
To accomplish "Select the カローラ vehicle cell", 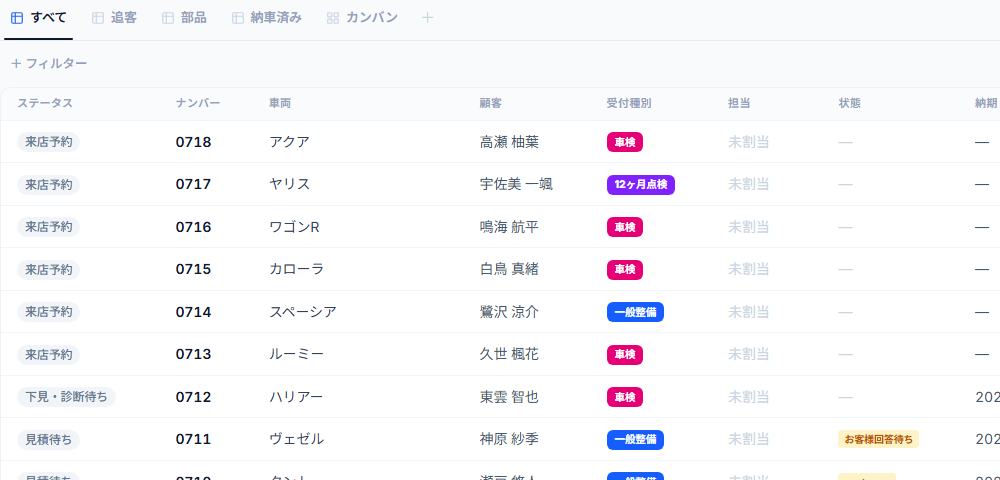I will click(x=297, y=270).
